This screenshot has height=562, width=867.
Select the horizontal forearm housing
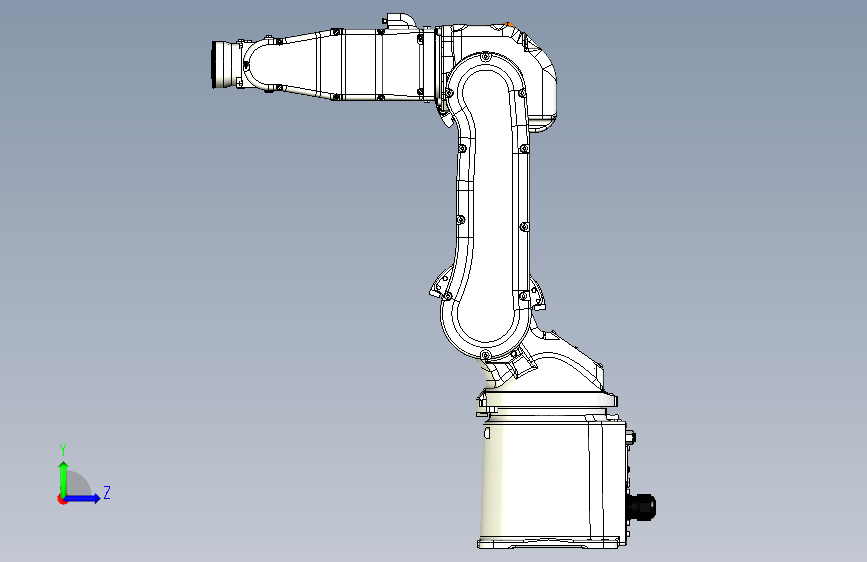click(x=382, y=65)
